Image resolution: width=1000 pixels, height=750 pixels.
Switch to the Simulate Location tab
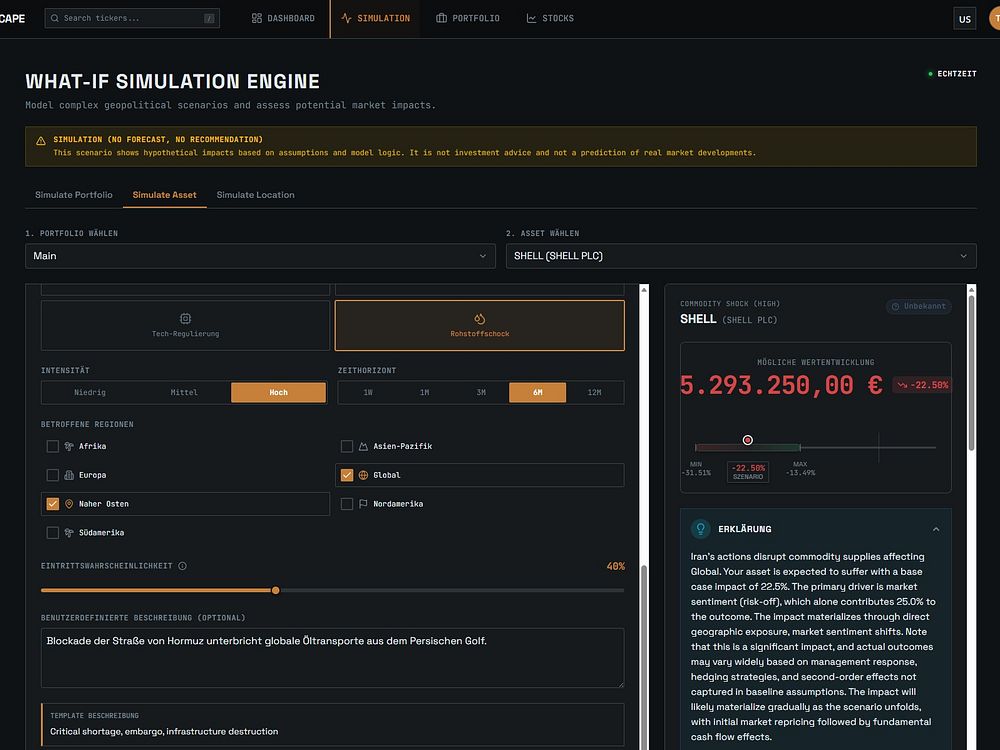(255, 195)
